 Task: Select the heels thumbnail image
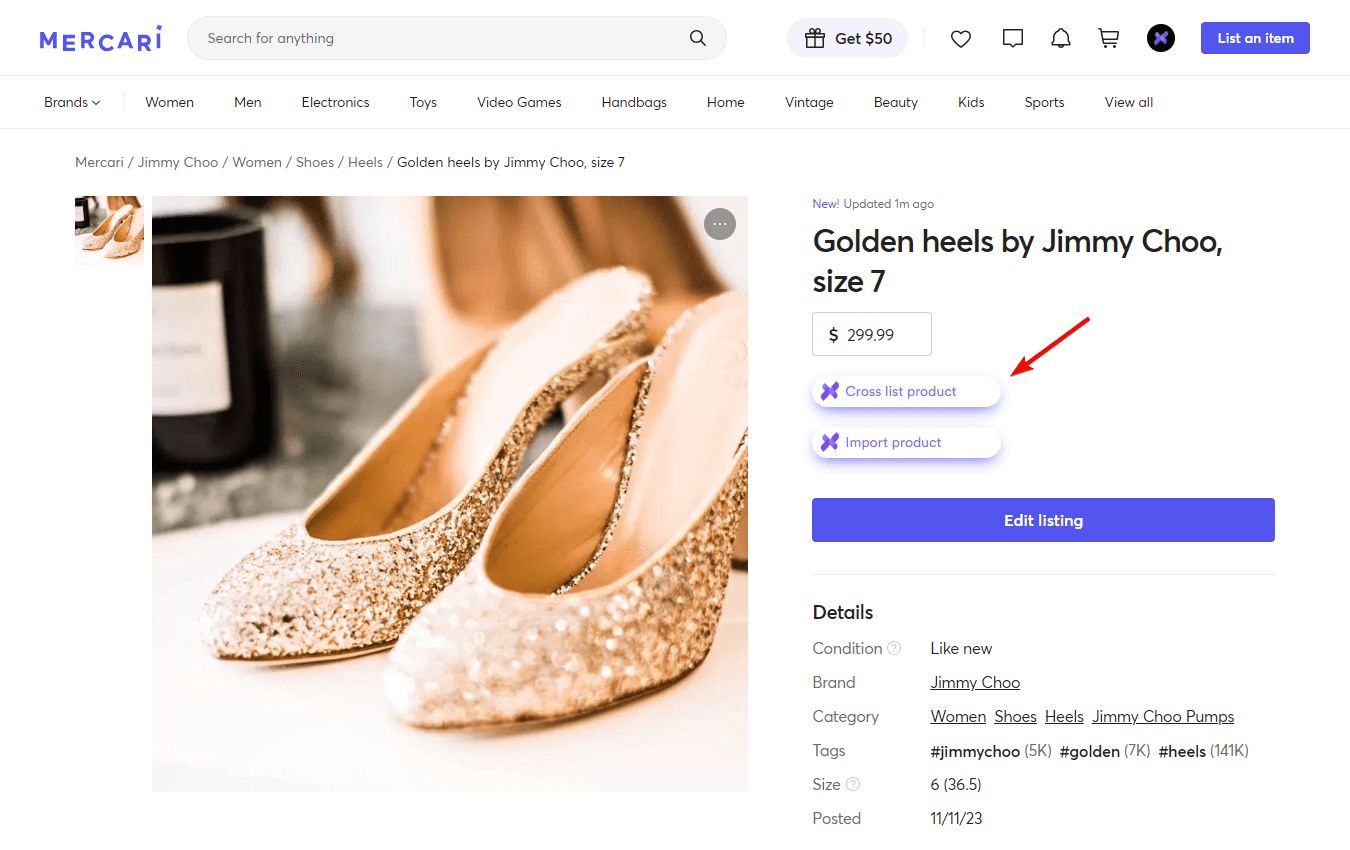coord(109,230)
